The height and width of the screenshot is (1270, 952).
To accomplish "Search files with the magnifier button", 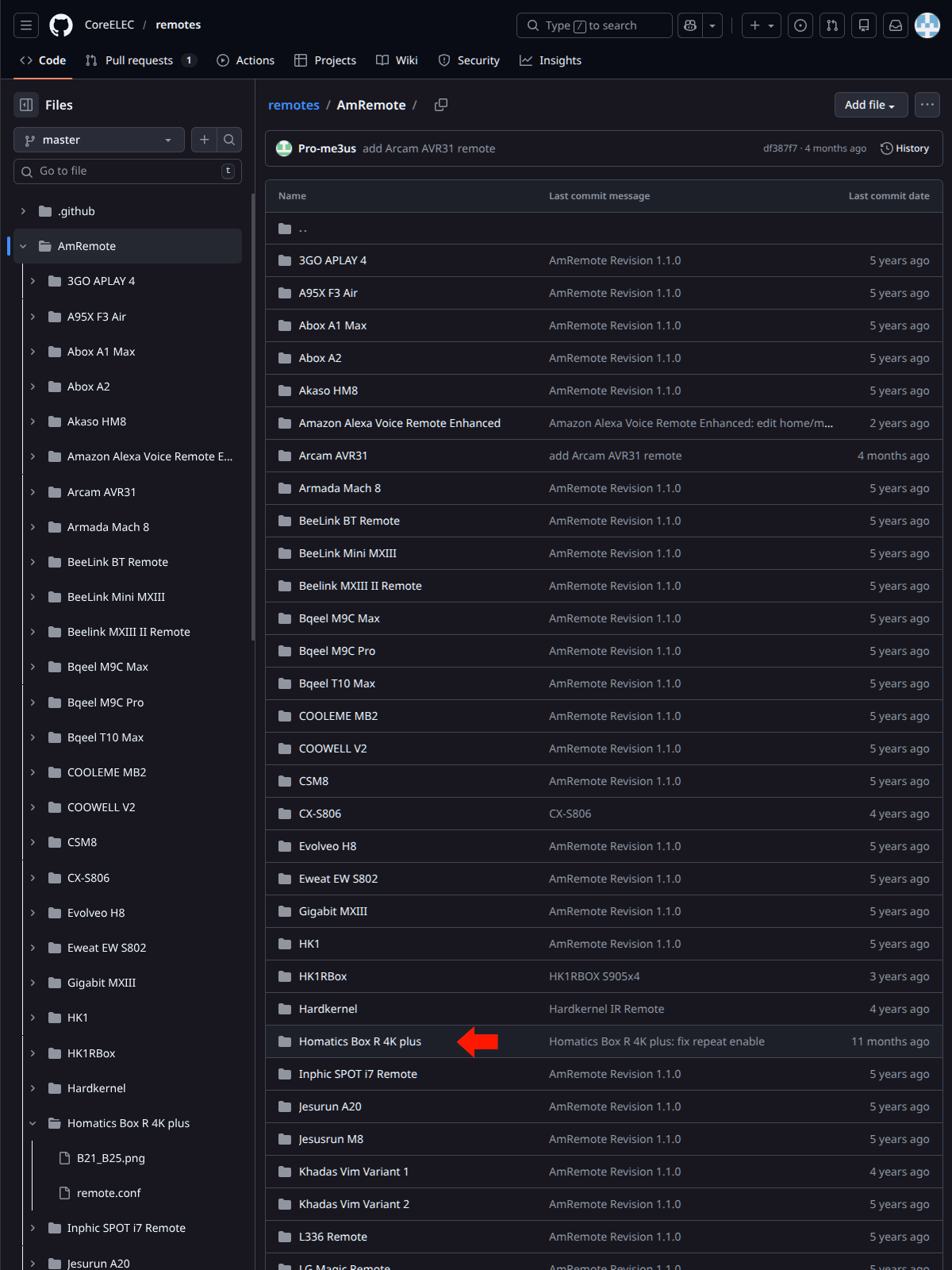I will pyautogui.click(x=229, y=140).
